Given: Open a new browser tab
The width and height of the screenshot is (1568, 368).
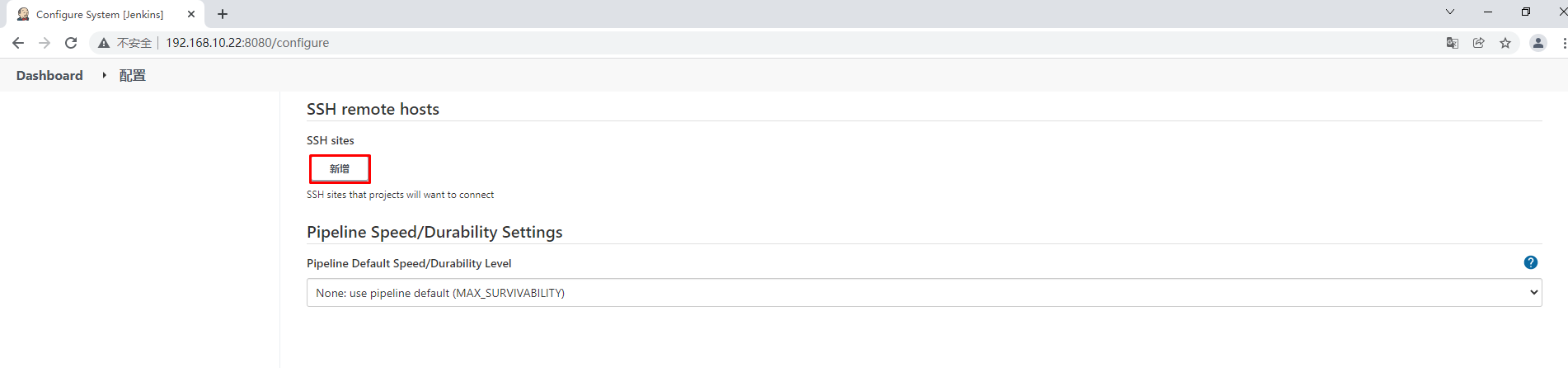Looking at the screenshot, I should coord(223,14).
